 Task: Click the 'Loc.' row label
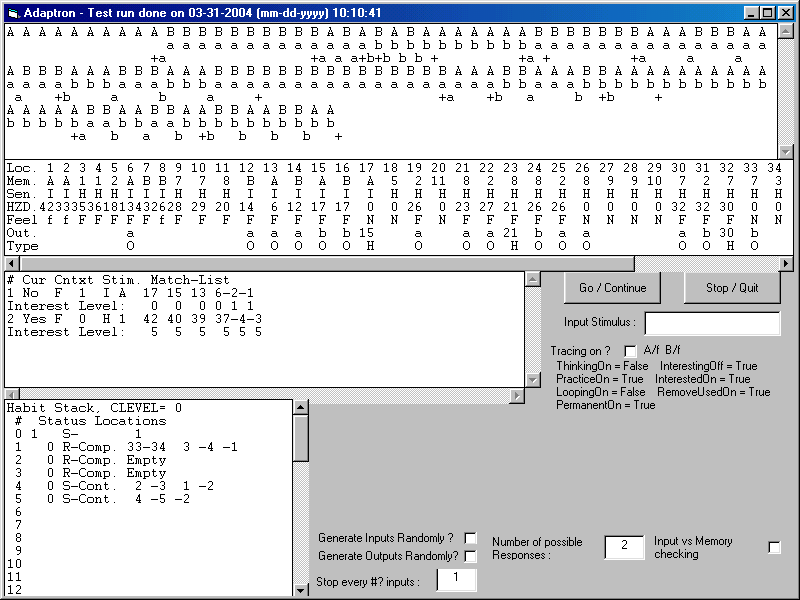pos(22,168)
